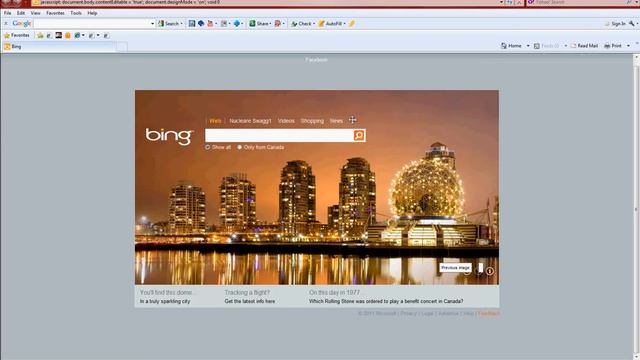Click Sign In on the Google Toolbar
The width and height of the screenshot is (640, 360).
click(618, 24)
